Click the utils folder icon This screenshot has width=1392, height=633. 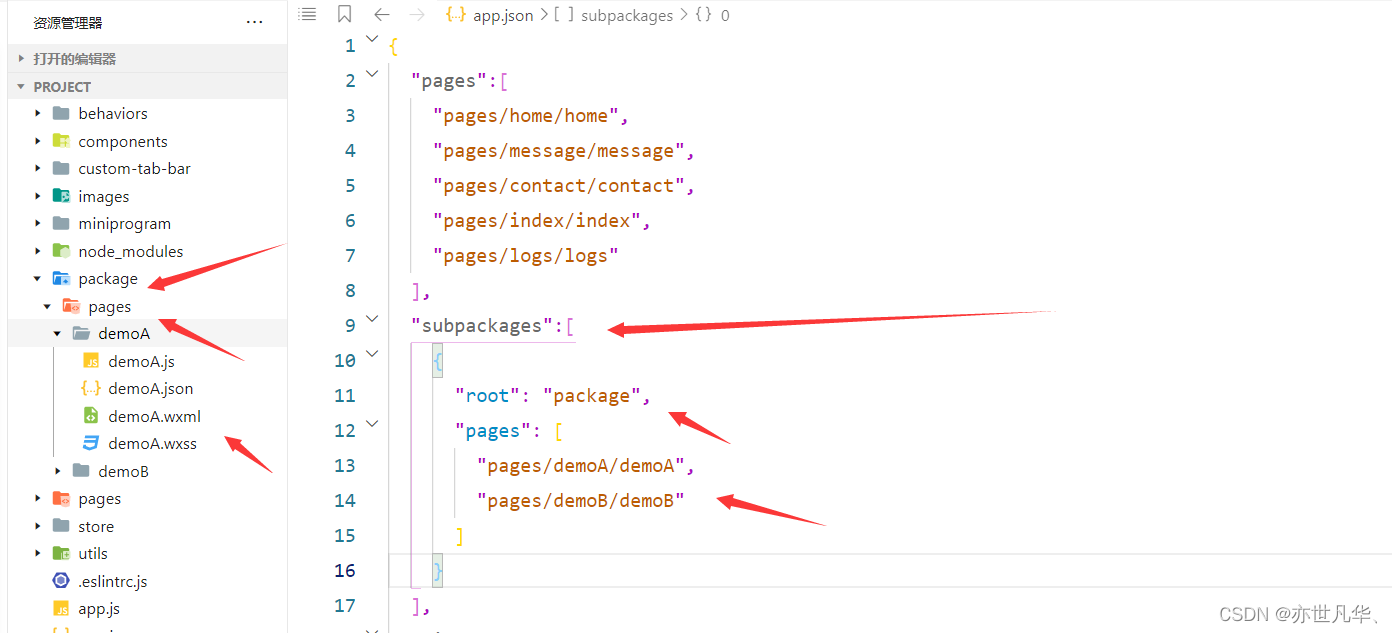tap(61, 553)
